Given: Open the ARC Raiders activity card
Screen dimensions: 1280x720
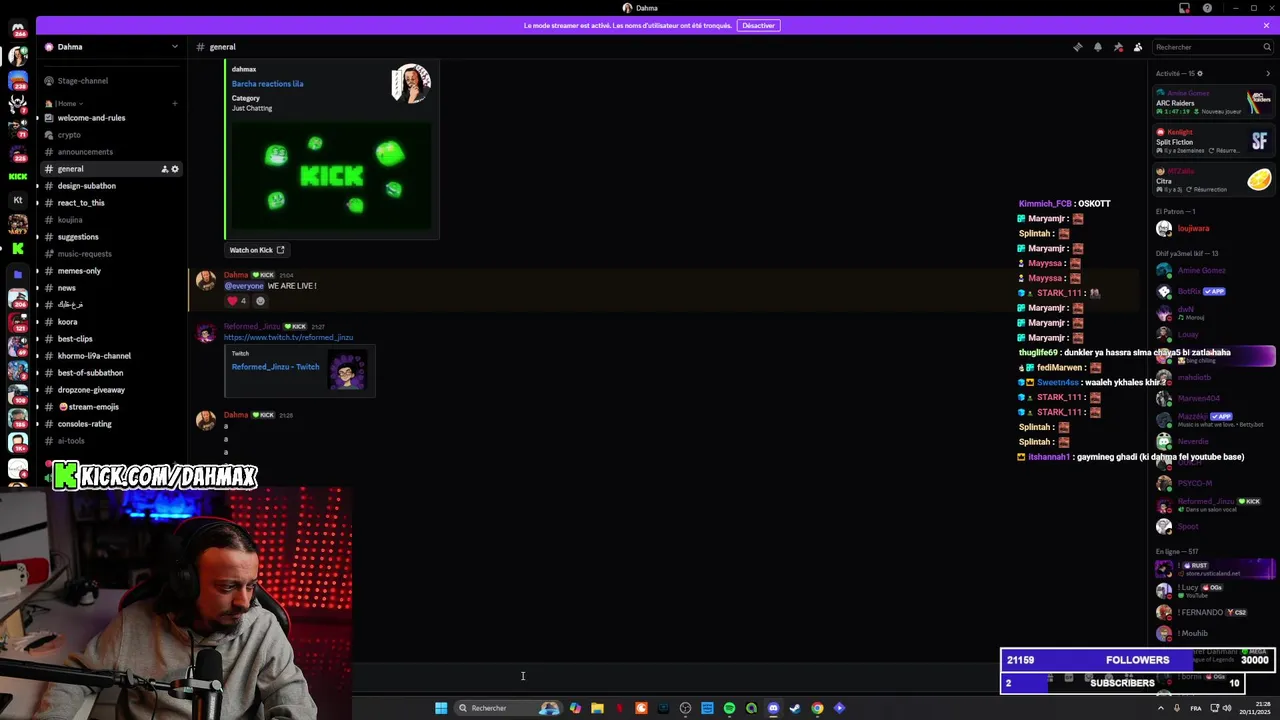Looking at the screenshot, I should [x=1213, y=102].
